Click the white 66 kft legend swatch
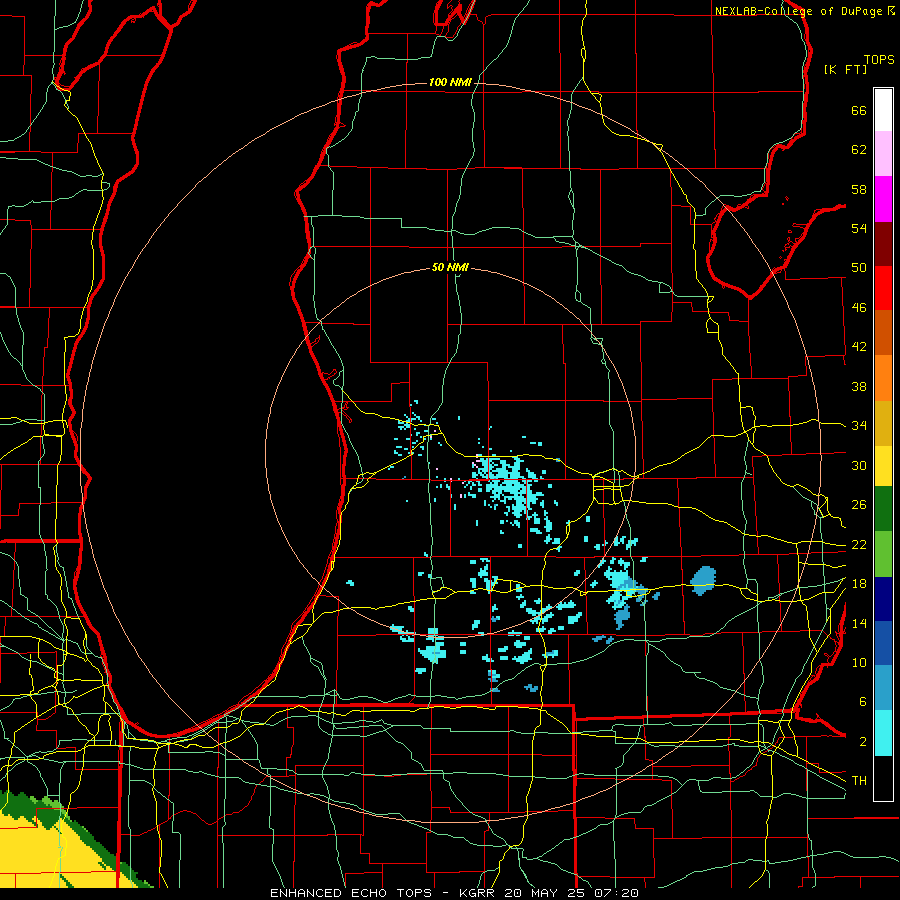Screen dimensions: 900x900 (x=883, y=110)
